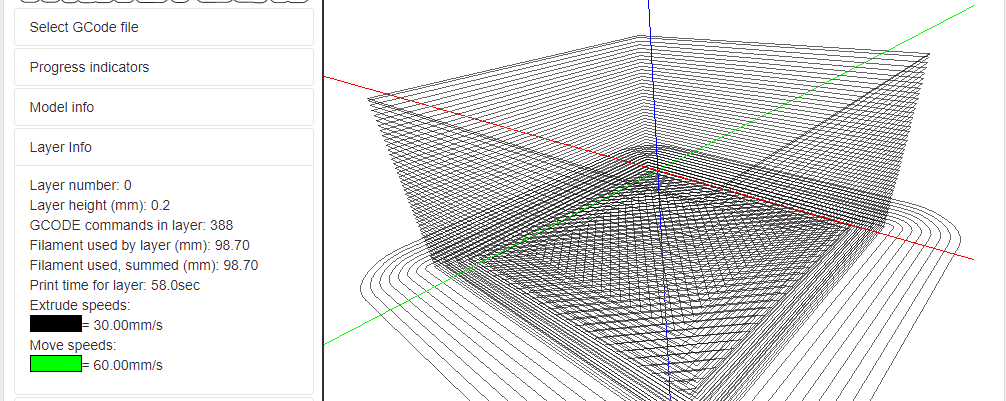
Task: Click the '= 60.00mm/s' speed value
Action: (x=123, y=366)
